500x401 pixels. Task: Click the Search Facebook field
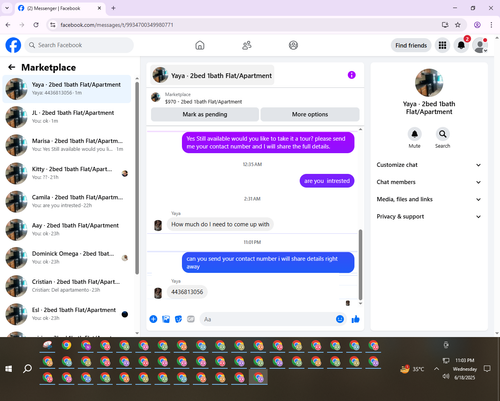[x=79, y=45]
